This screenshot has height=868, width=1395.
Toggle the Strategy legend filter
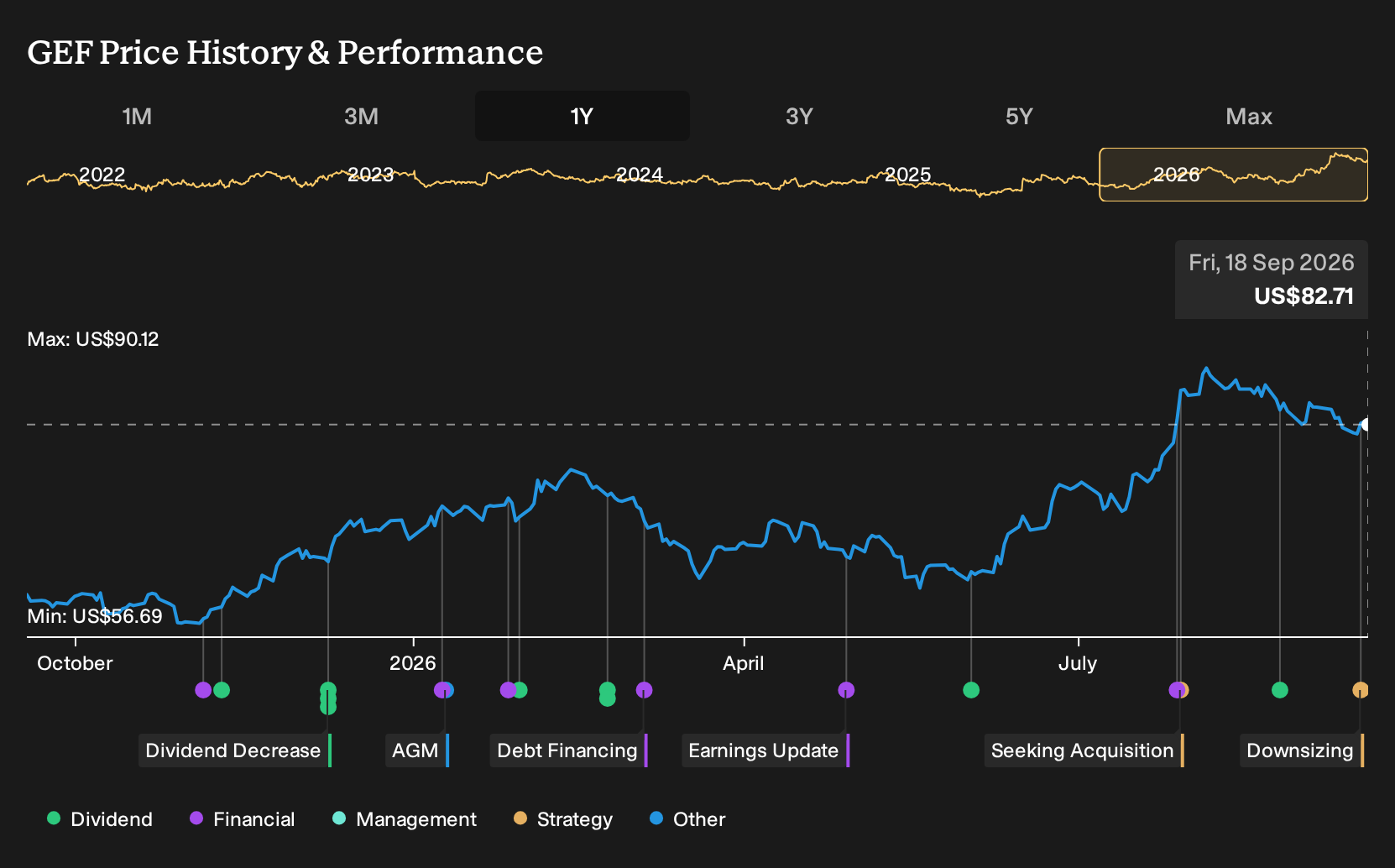[x=563, y=819]
